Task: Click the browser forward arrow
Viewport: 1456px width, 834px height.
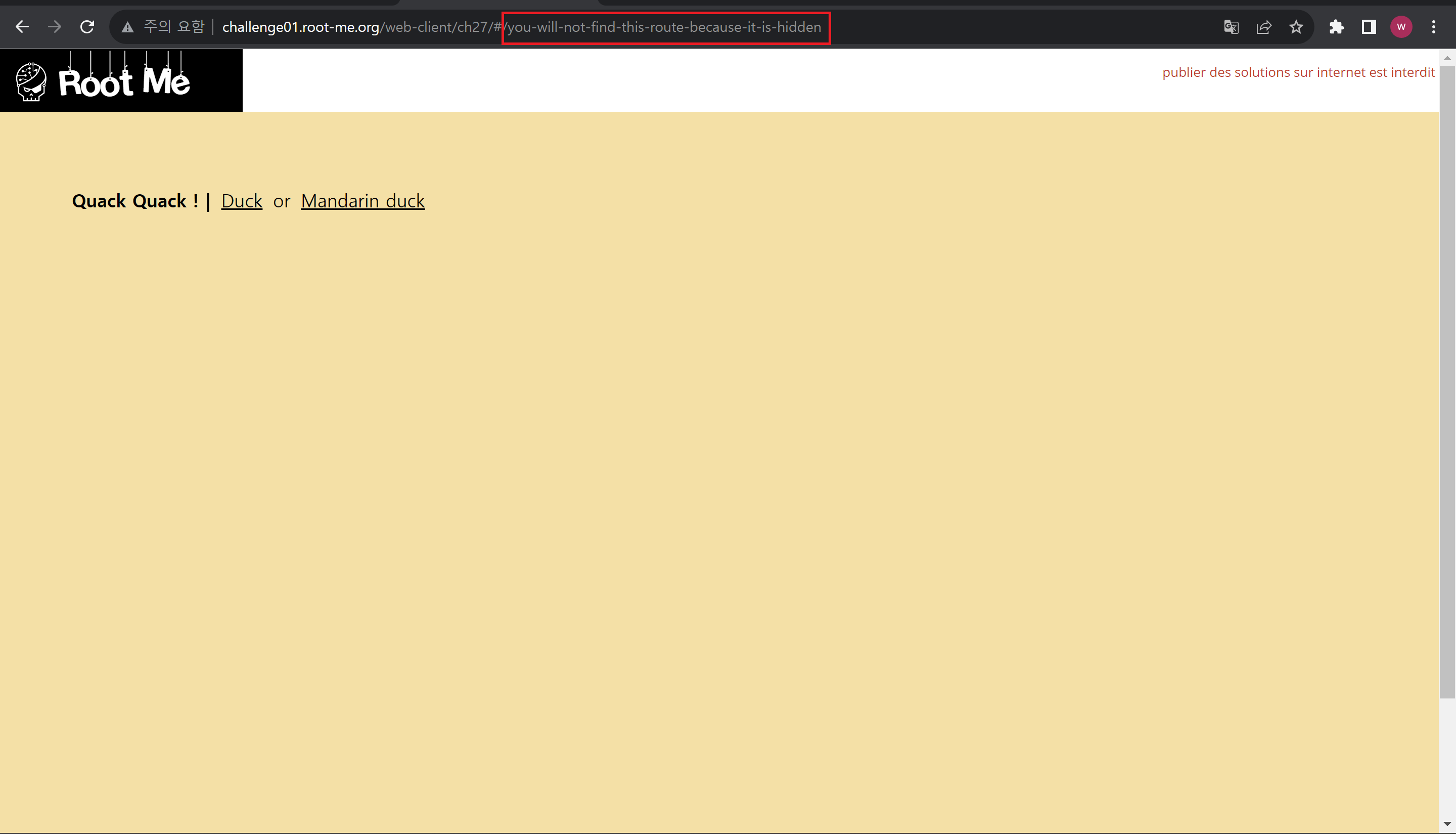Action: (x=55, y=27)
